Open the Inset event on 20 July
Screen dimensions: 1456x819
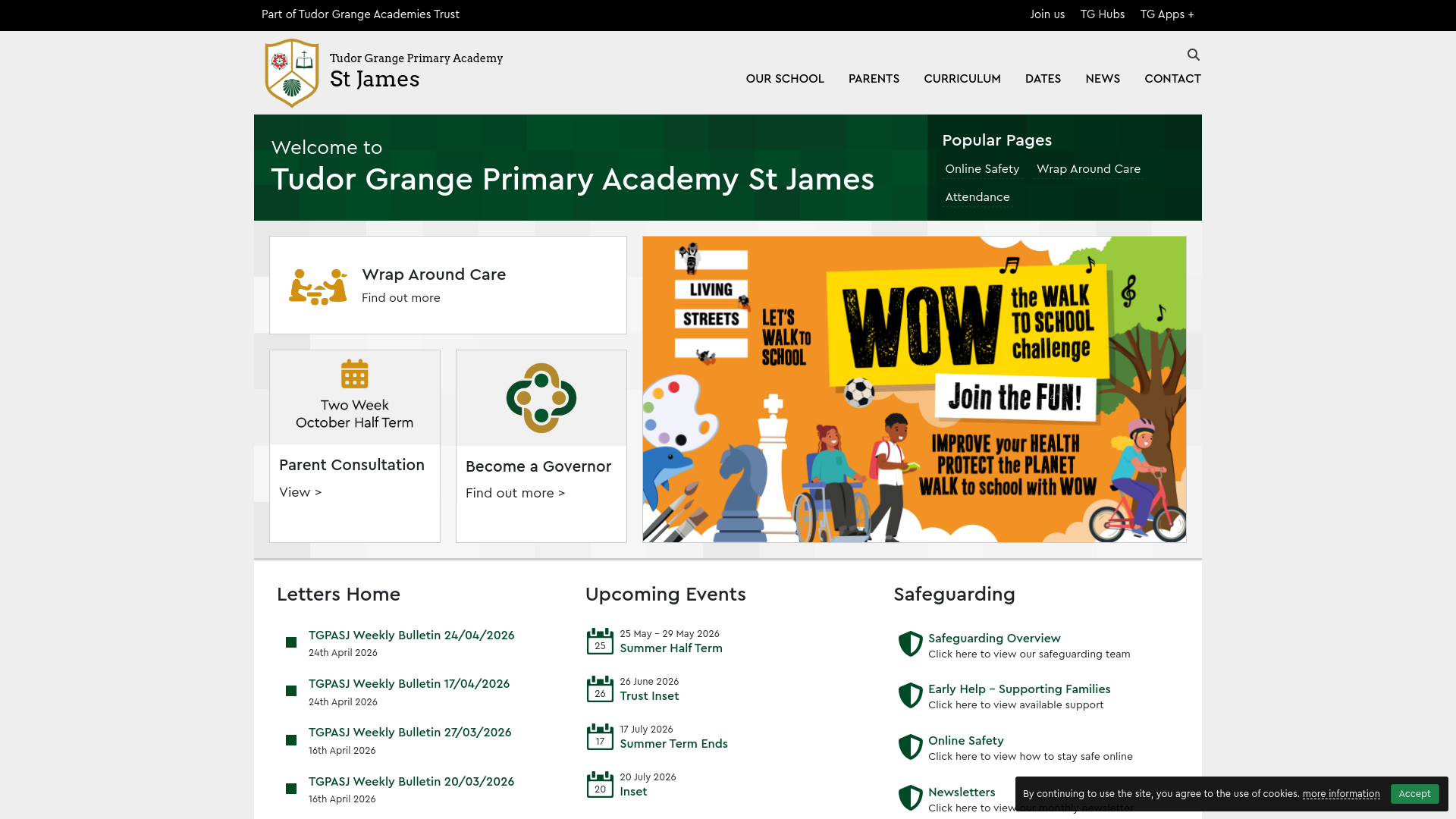[x=633, y=792]
